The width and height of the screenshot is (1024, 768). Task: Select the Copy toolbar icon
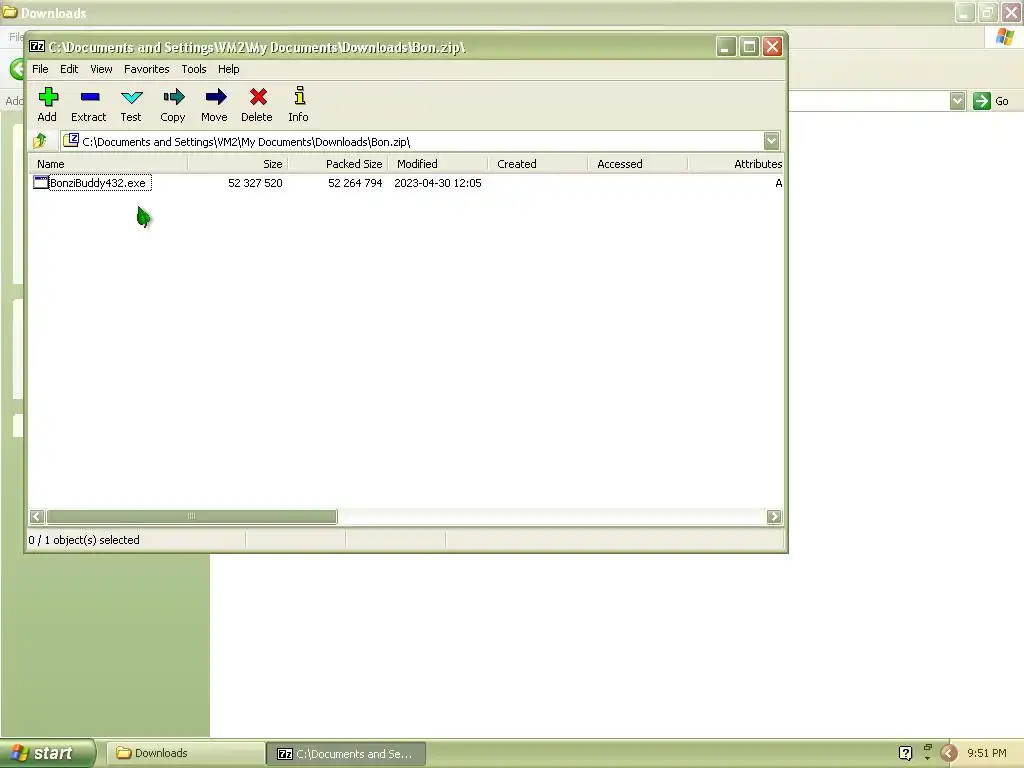[173, 97]
